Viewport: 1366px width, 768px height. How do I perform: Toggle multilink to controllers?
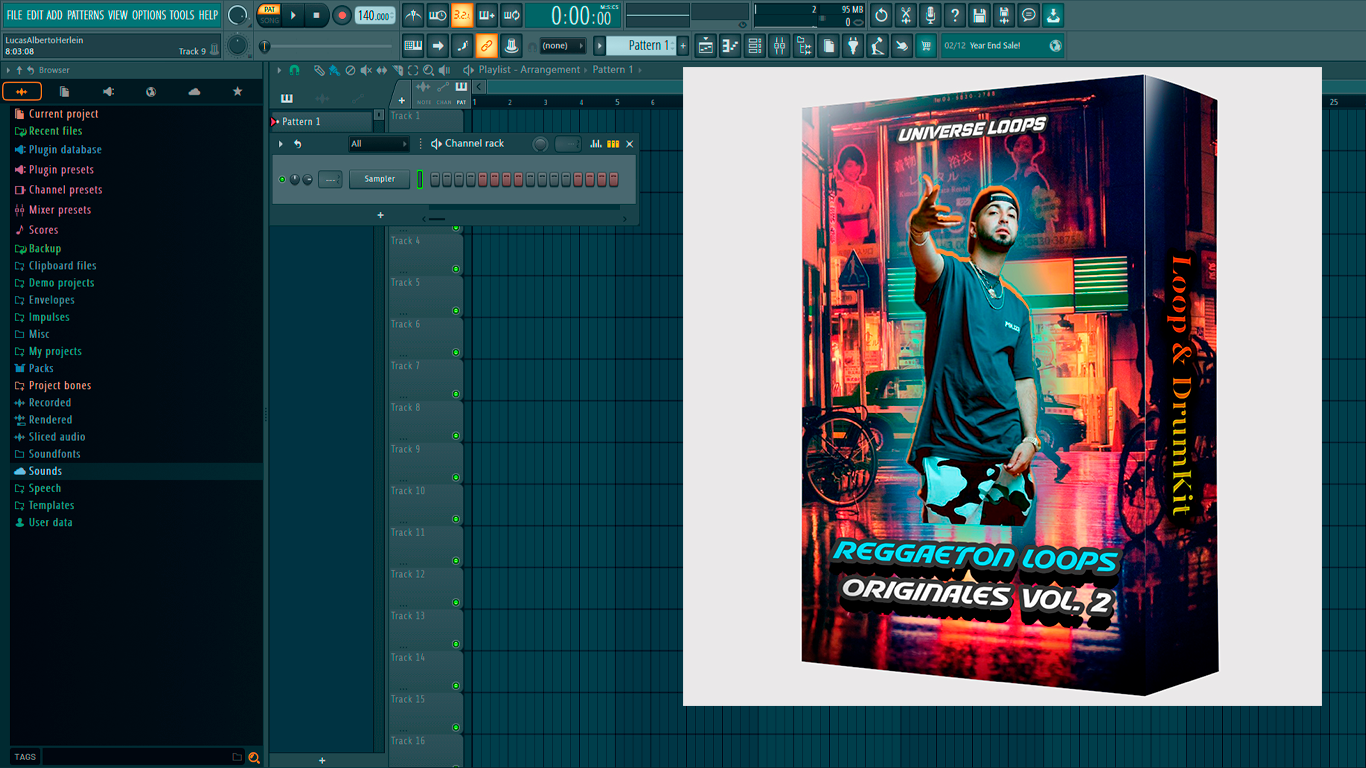[x=511, y=46]
